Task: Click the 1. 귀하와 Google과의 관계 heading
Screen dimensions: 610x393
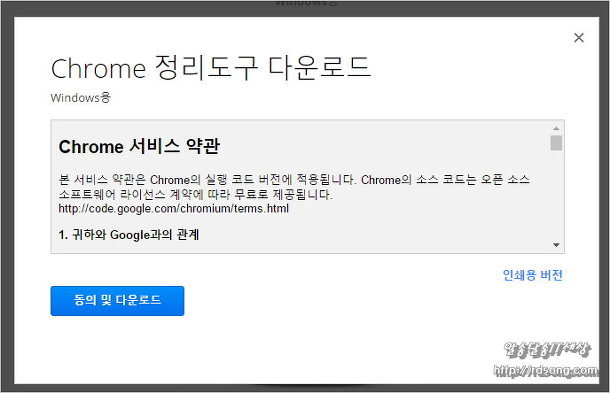Action: 129,235
